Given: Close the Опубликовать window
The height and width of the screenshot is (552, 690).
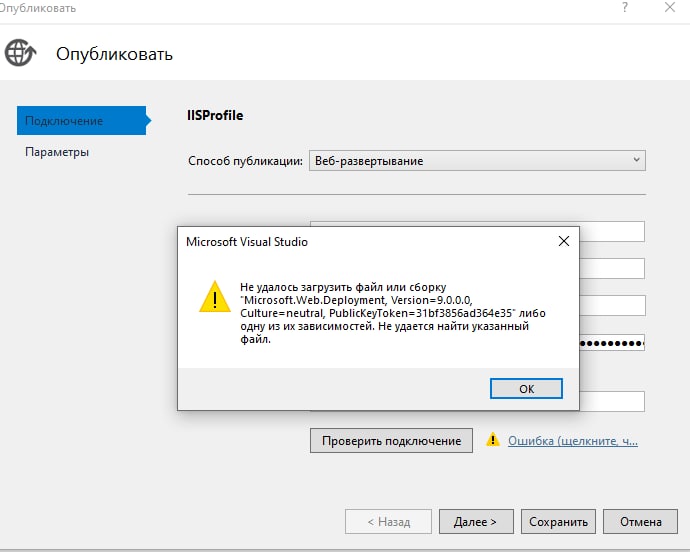Looking at the screenshot, I should pos(670,7).
